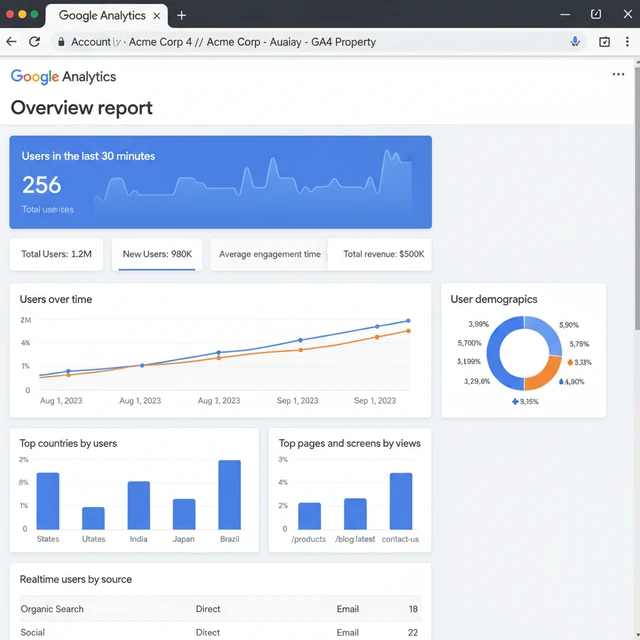Open a new browser tab with plus

(182, 16)
